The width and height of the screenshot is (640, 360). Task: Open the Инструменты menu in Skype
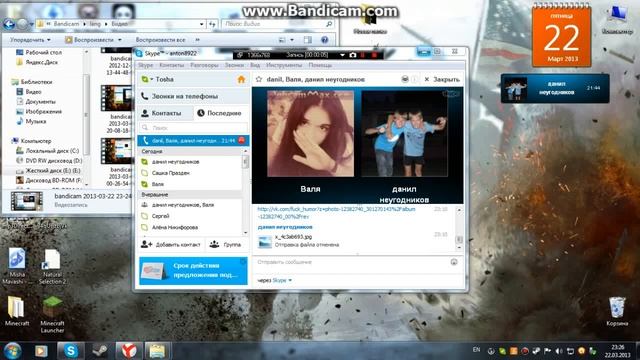(x=284, y=65)
